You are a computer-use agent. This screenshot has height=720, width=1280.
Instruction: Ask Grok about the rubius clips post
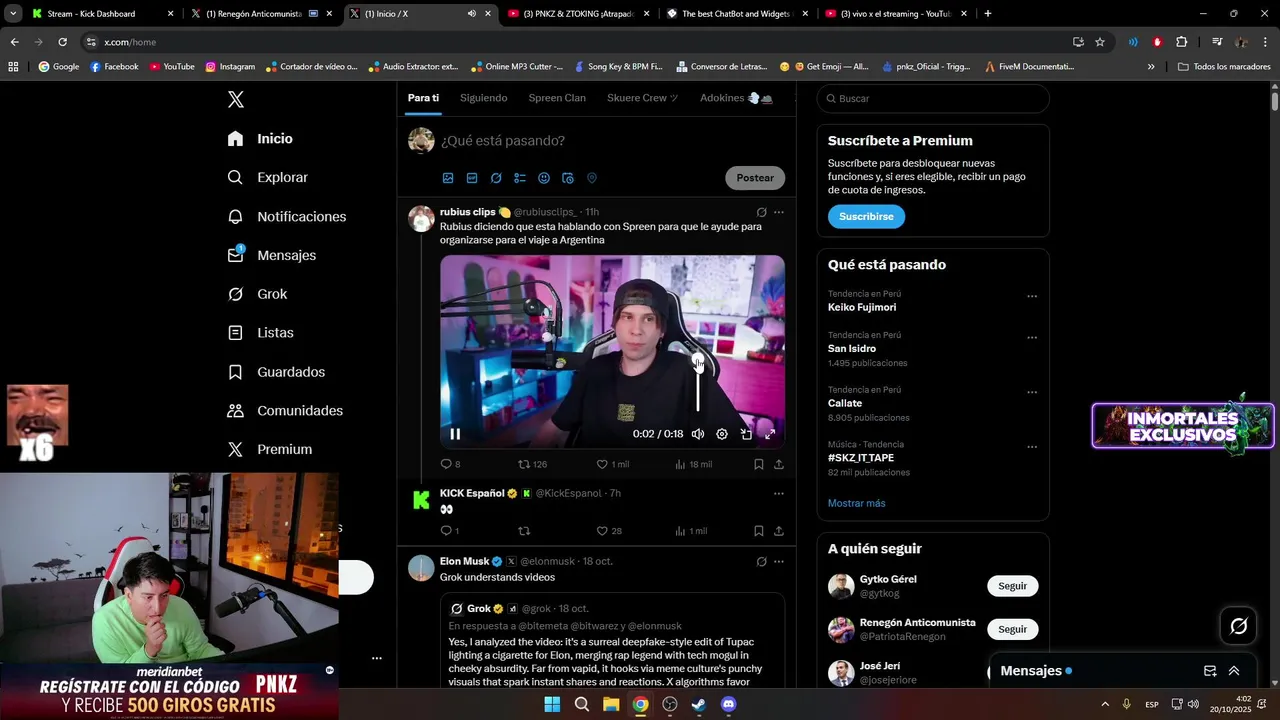[x=761, y=212]
